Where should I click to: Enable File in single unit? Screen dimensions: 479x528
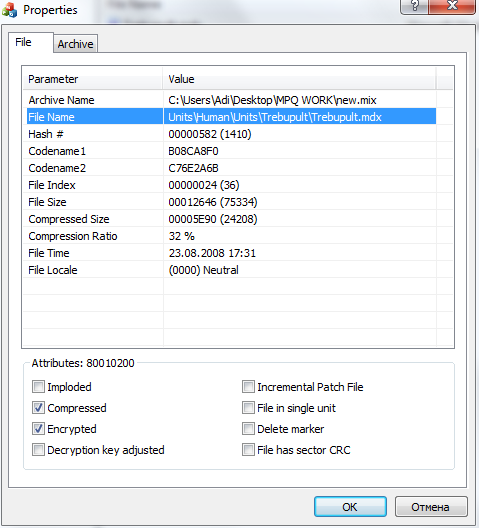click(248, 408)
